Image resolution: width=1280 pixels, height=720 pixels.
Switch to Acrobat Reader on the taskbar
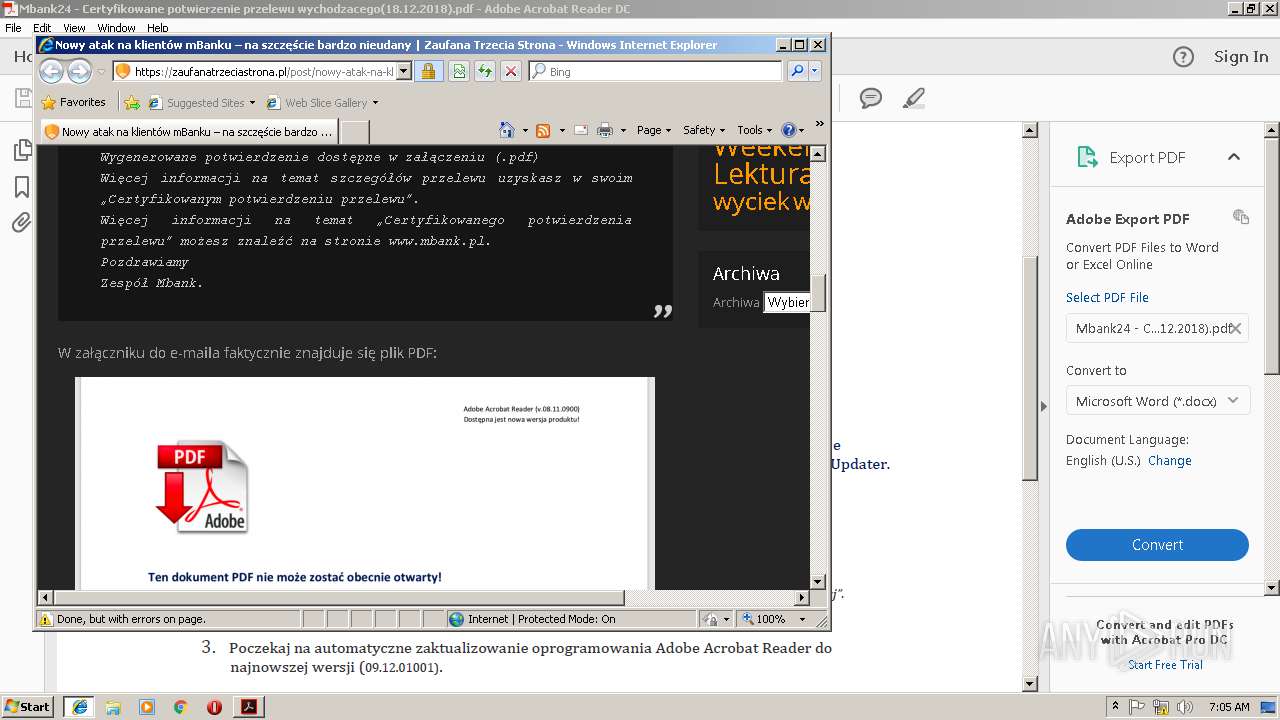(x=248, y=706)
